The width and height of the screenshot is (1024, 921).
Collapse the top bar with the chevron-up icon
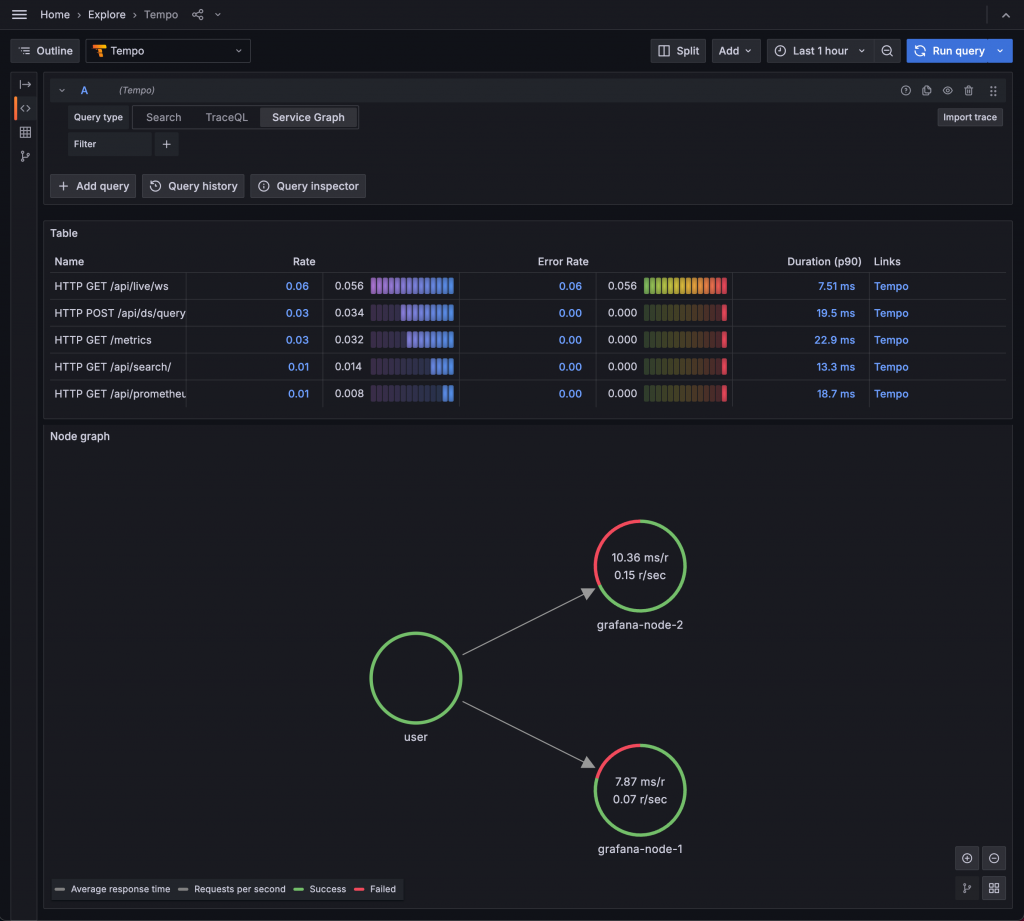(1006, 15)
